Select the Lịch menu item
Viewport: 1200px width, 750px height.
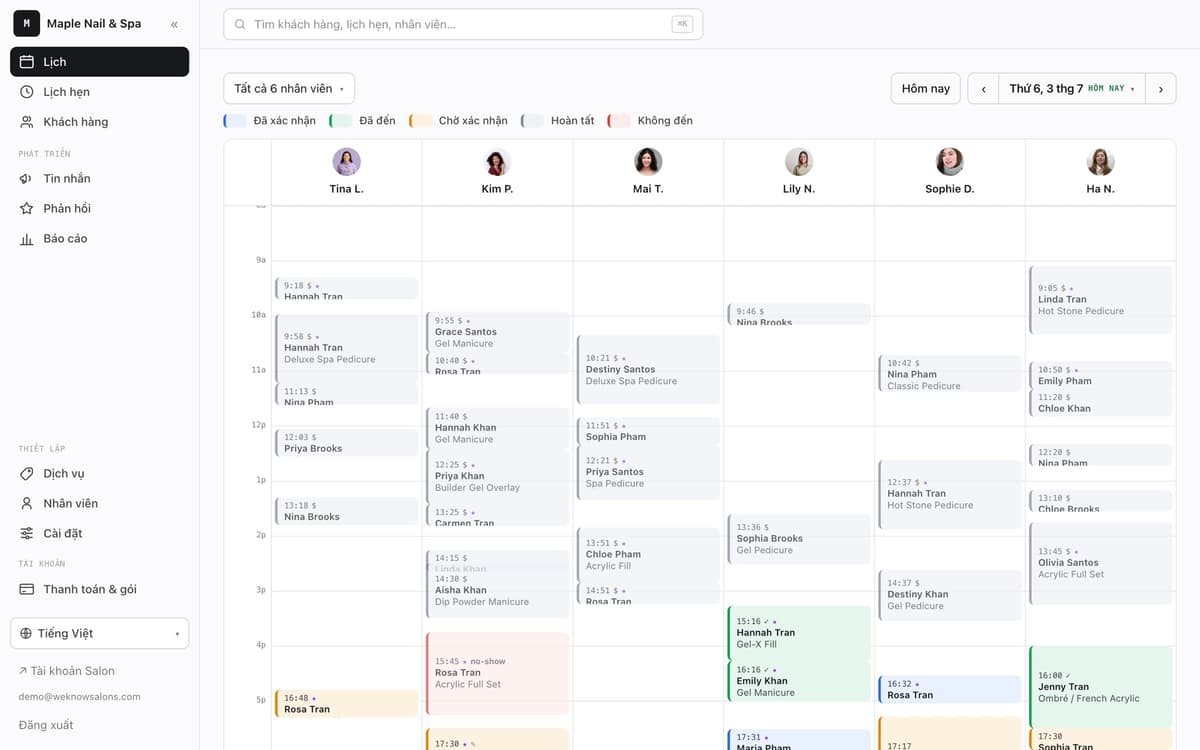click(99, 62)
